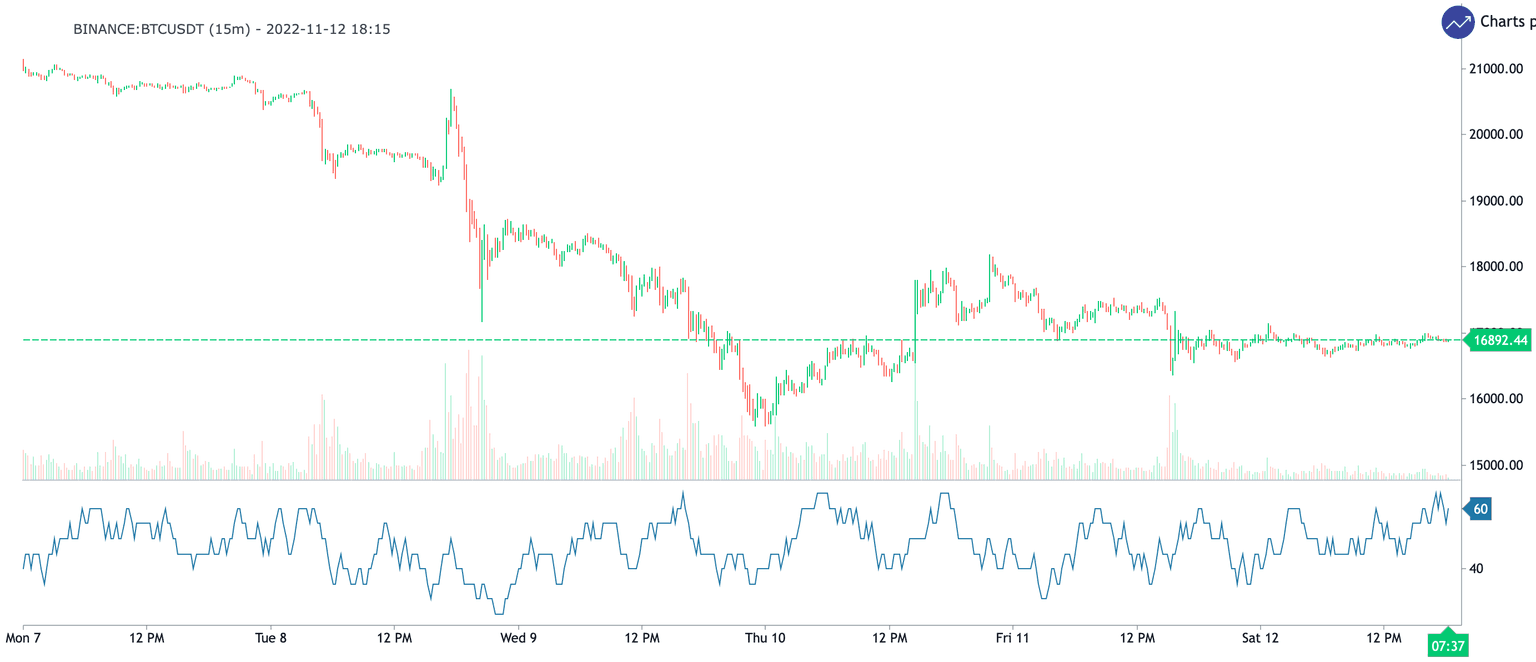Click the 'Charts p' text beside the logo
Image resolution: width=1536 pixels, height=662 pixels.
tap(1506, 22)
